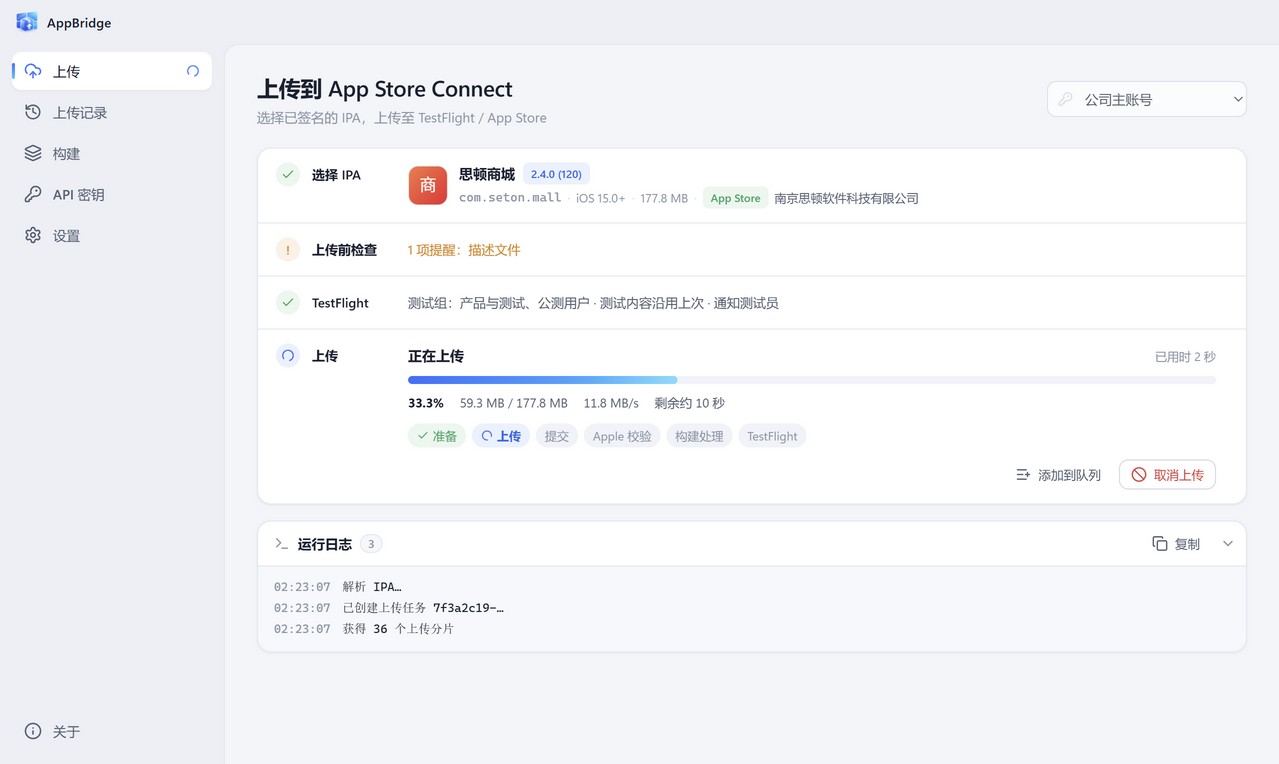Image resolution: width=1279 pixels, height=764 pixels.
Task: Click the 剩余约 10 秒 text
Action: point(690,403)
